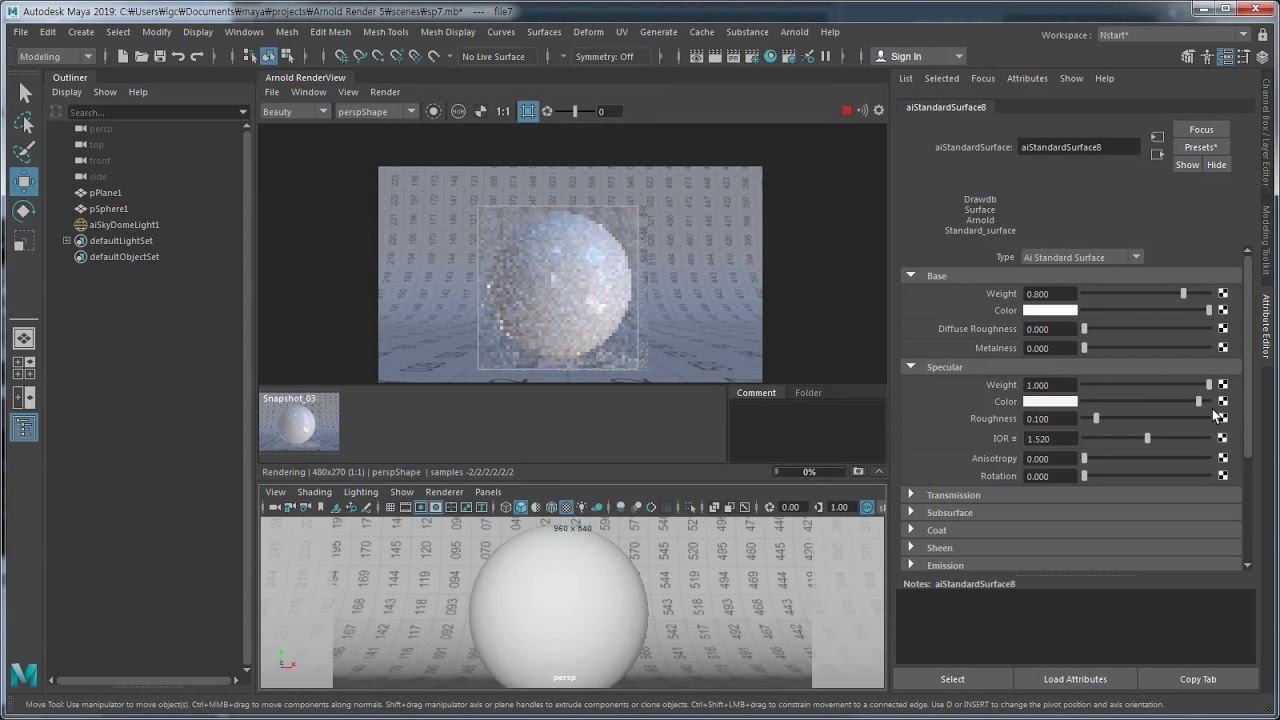Toggle the viewport grid display

pos(390,507)
